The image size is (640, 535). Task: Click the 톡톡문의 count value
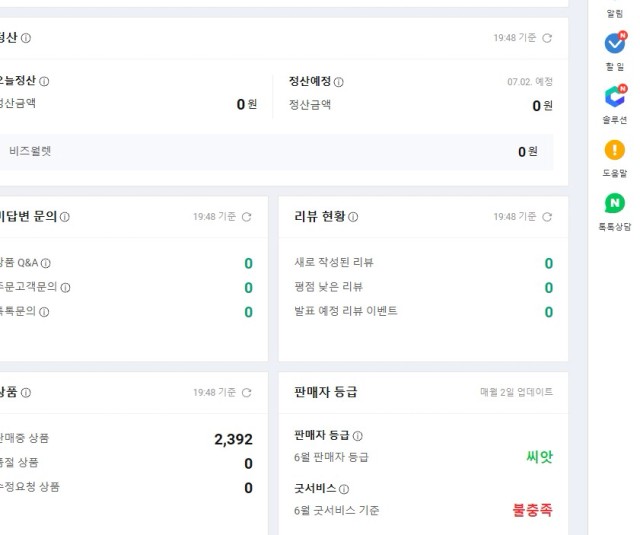(248, 312)
